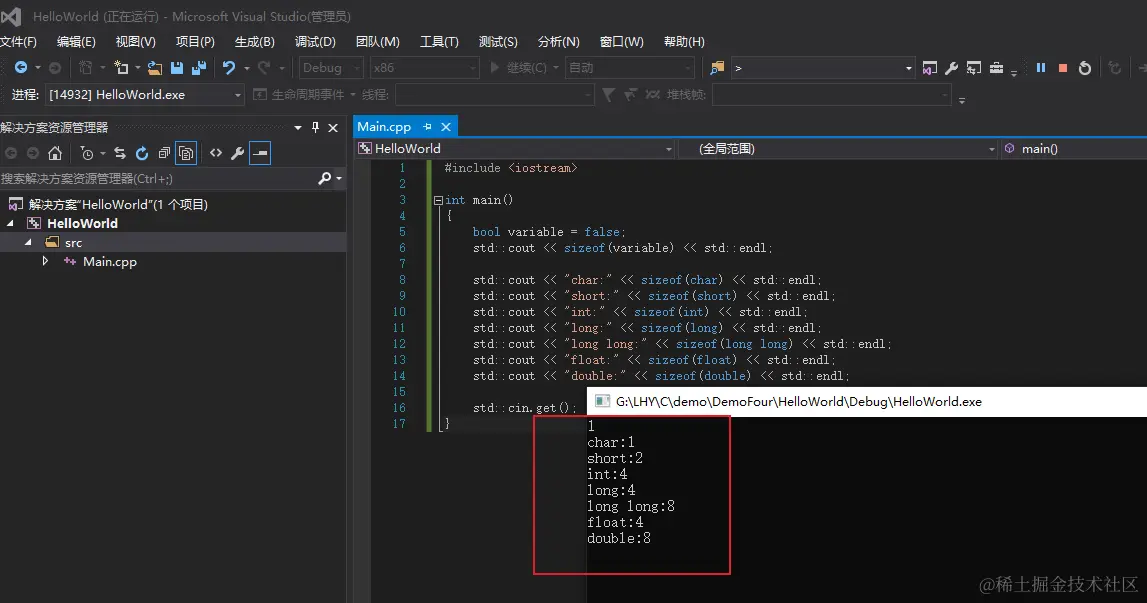Switch to the Main.cpp editor tab
The width and height of the screenshot is (1147, 603).
(384, 127)
